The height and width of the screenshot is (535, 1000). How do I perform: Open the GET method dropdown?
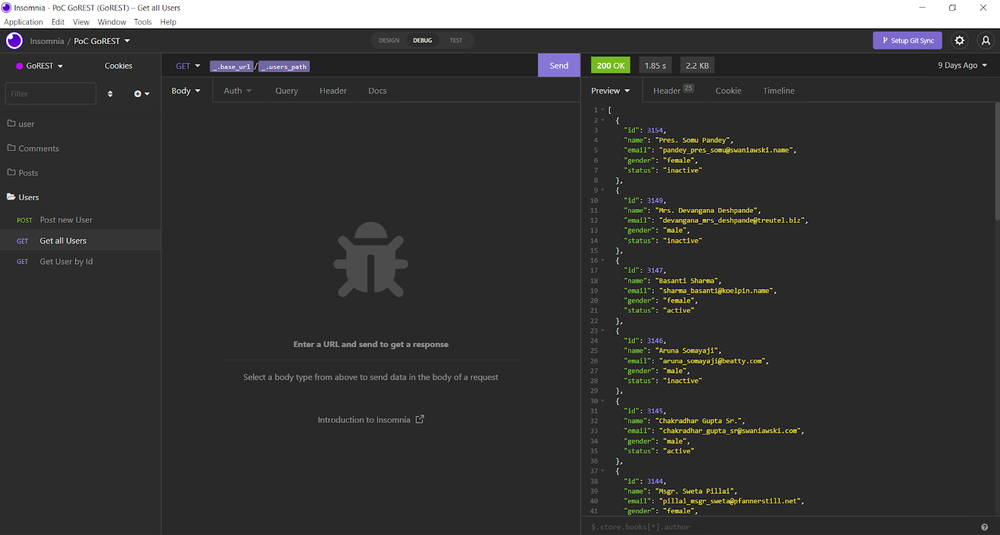188,66
